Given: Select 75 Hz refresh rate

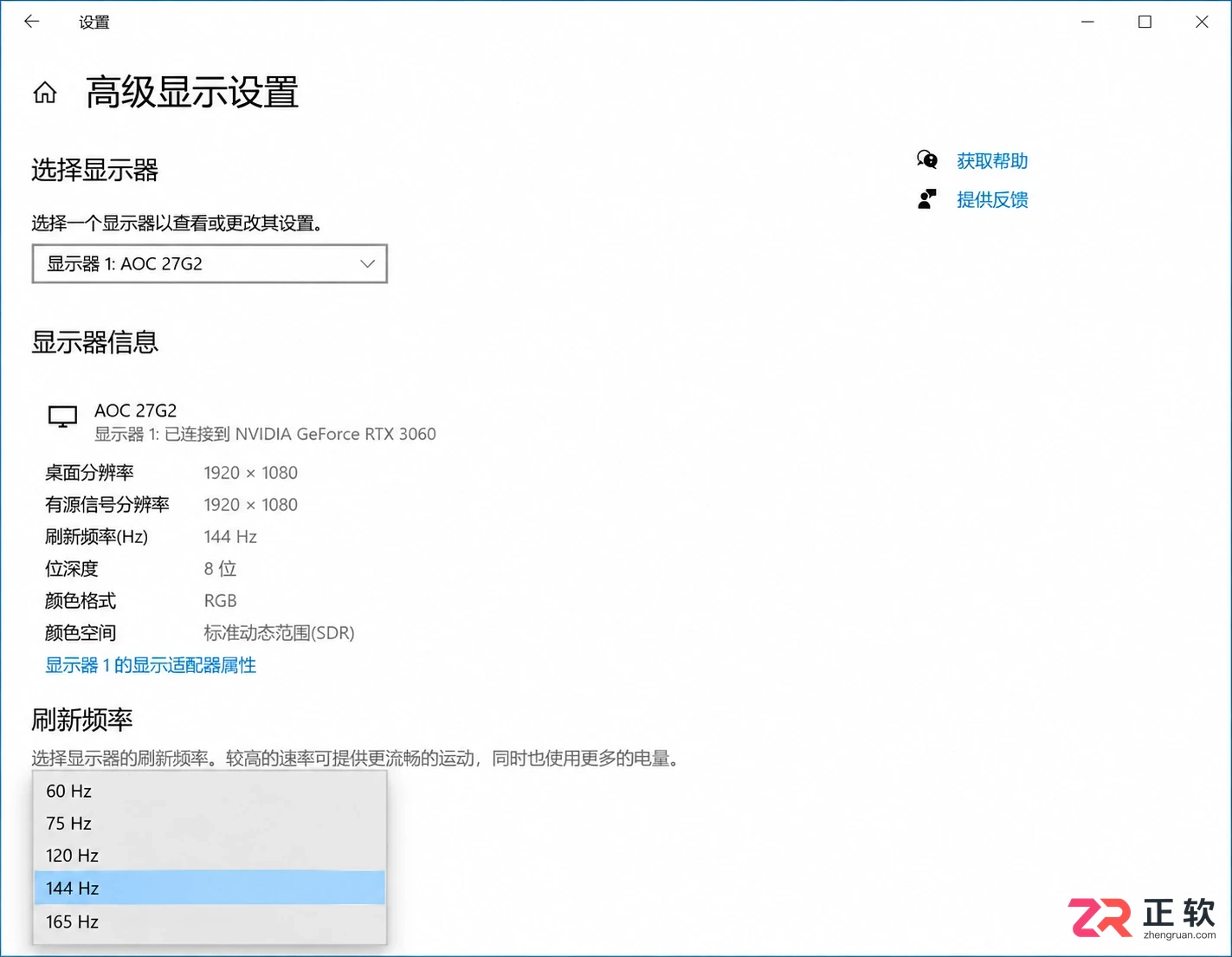Looking at the screenshot, I should point(210,823).
